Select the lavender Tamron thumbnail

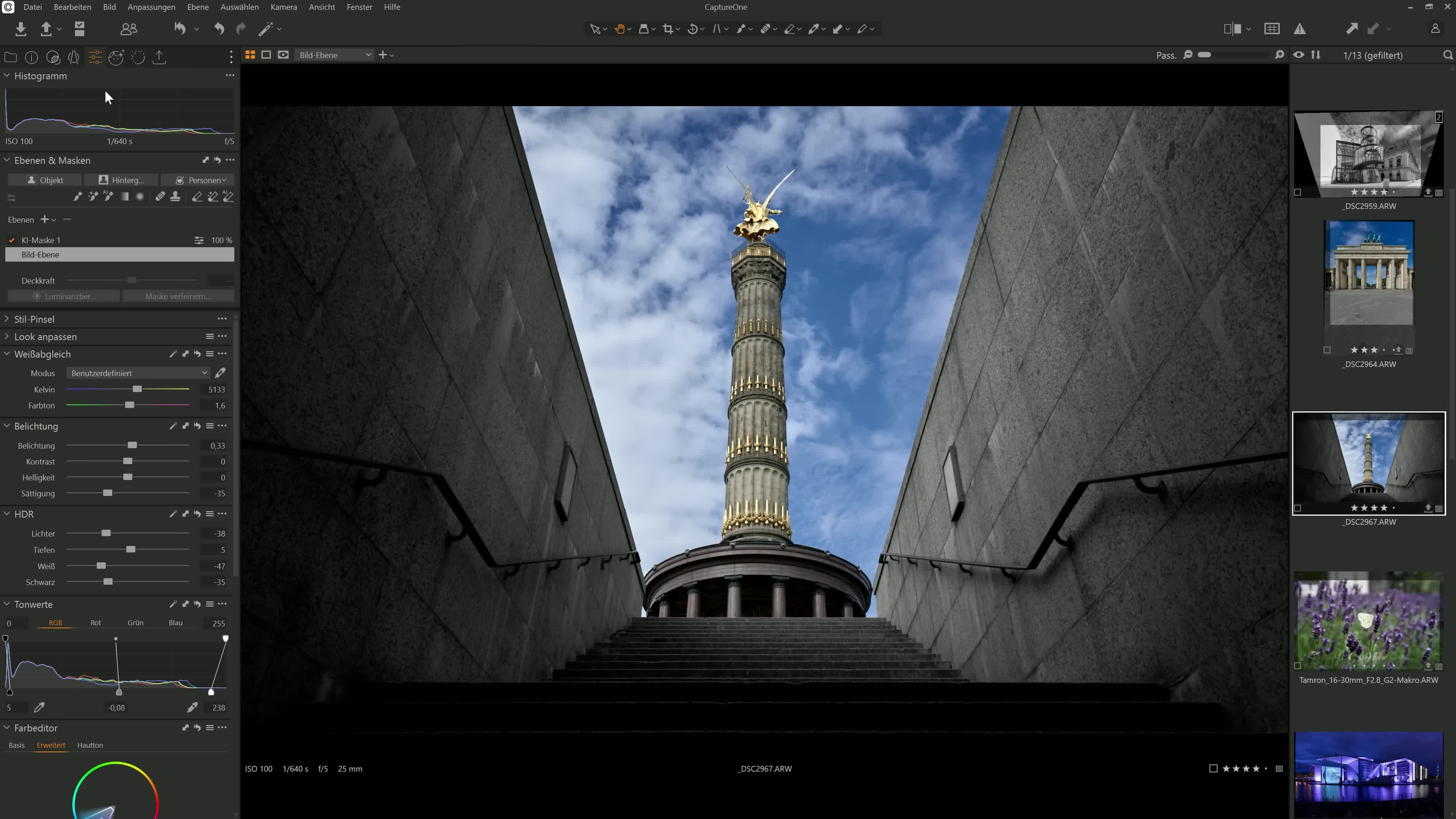point(1368,622)
